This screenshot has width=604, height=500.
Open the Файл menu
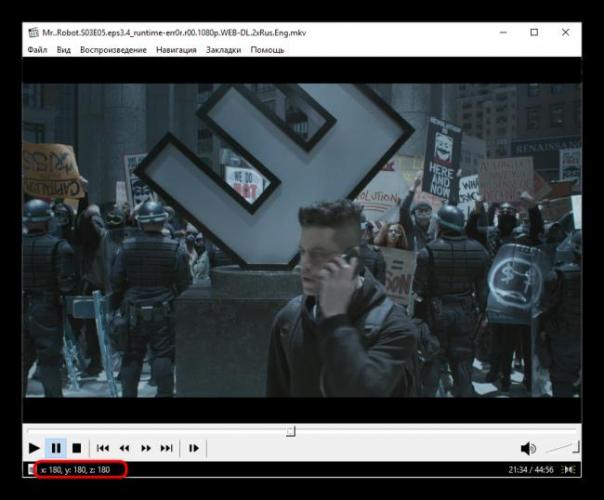pos(37,50)
